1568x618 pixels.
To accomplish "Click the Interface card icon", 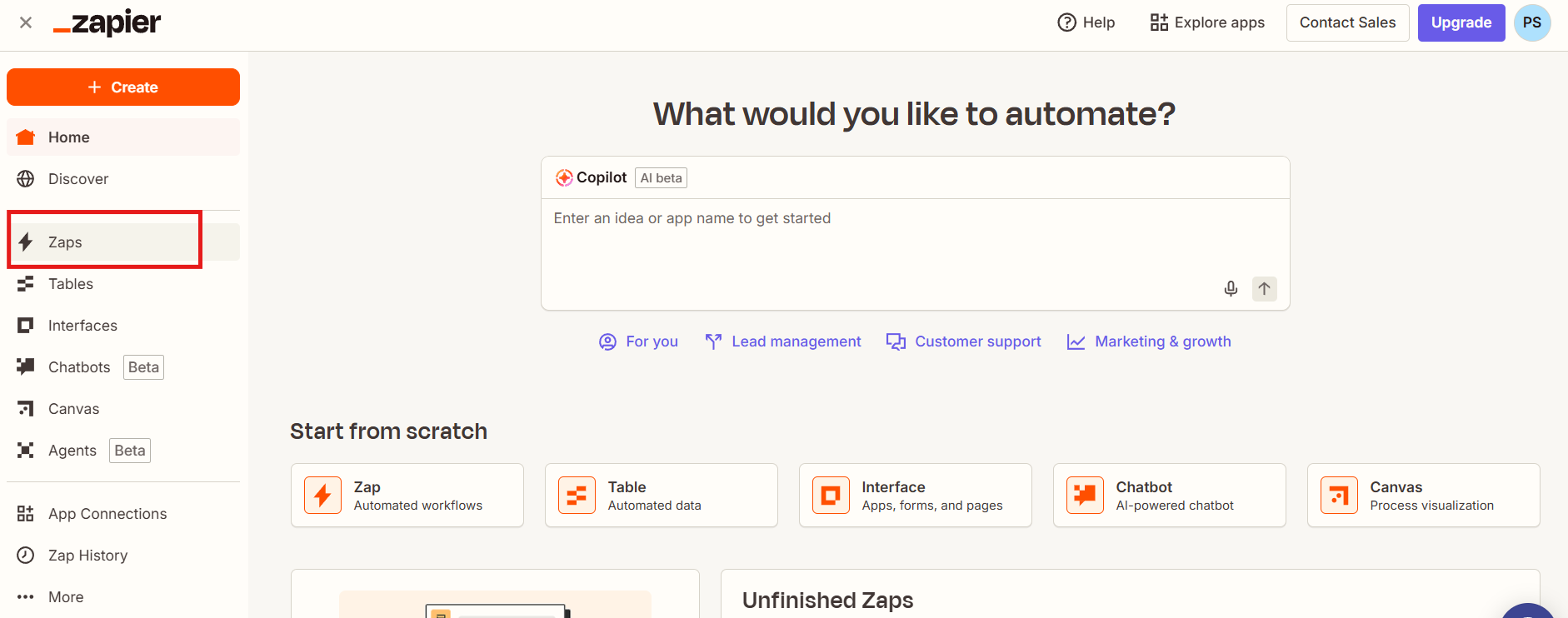I will (x=831, y=496).
